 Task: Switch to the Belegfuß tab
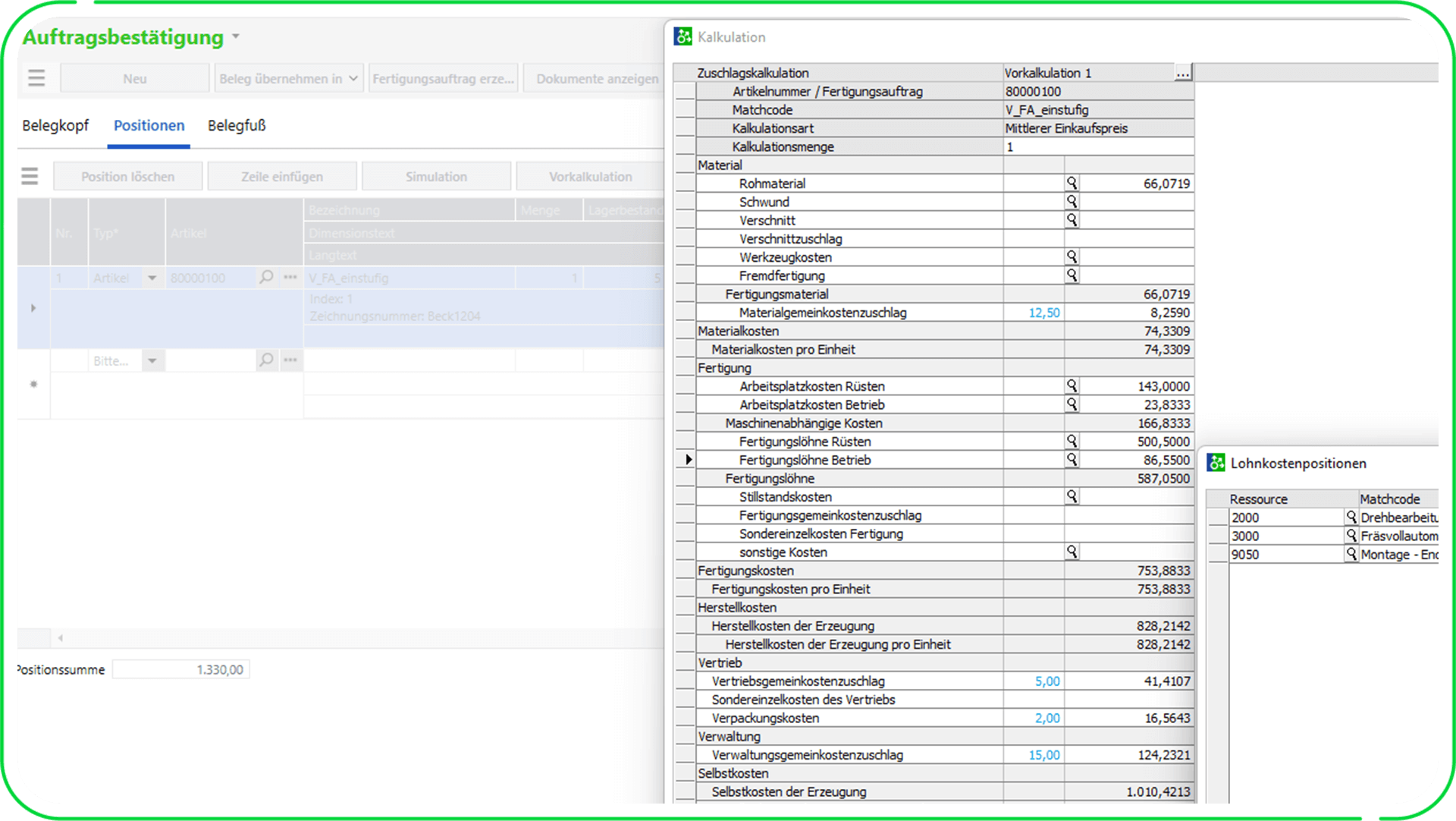pyautogui.click(x=237, y=125)
